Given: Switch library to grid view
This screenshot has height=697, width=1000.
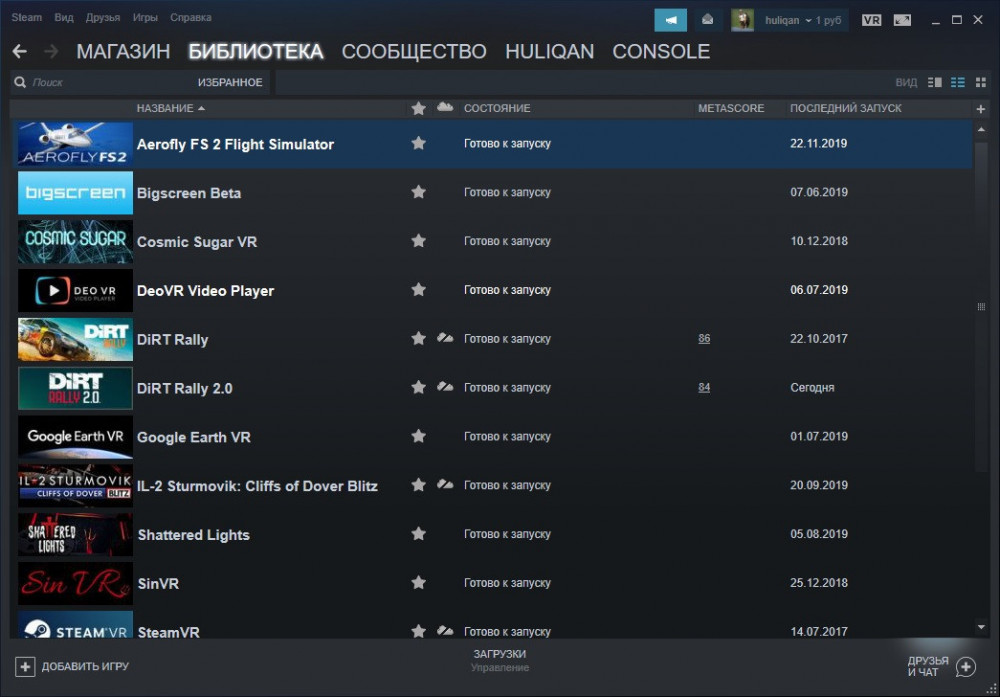Looking at the screenshot, I should click(x=980, y=82).
